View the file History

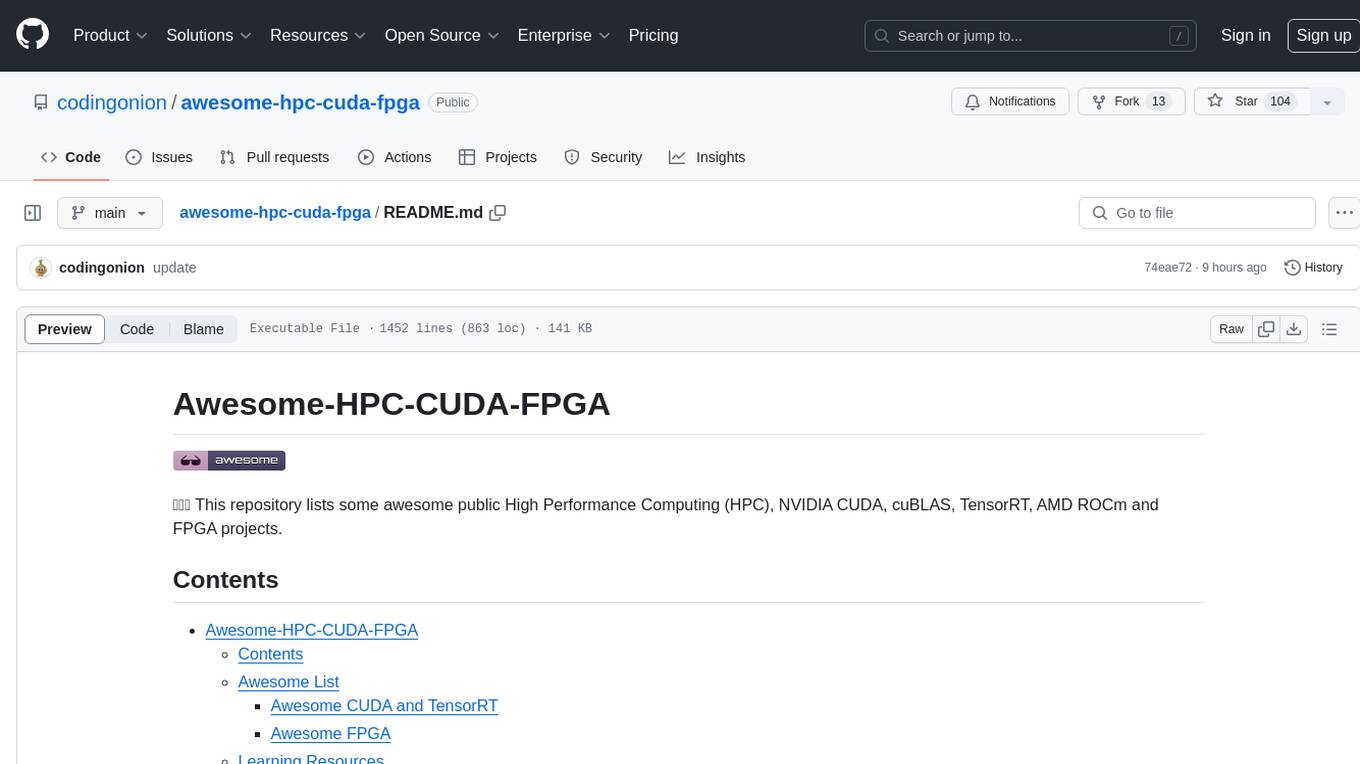coord(1313,268)
